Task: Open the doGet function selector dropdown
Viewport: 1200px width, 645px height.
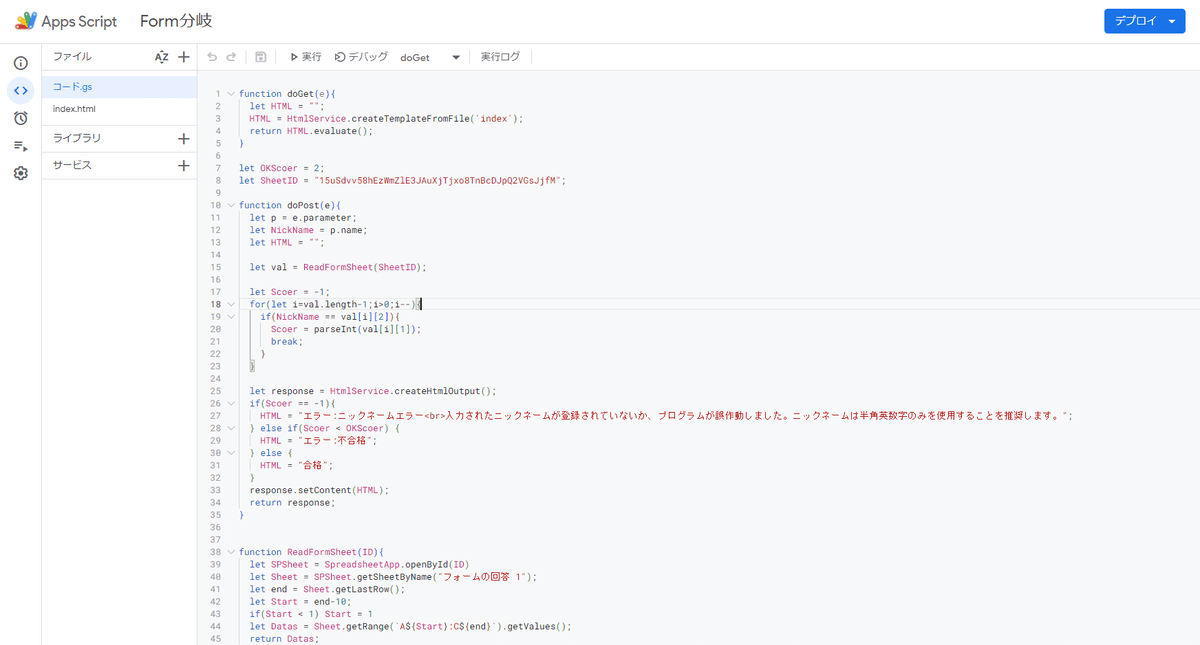Action: [x=430, y=57]
